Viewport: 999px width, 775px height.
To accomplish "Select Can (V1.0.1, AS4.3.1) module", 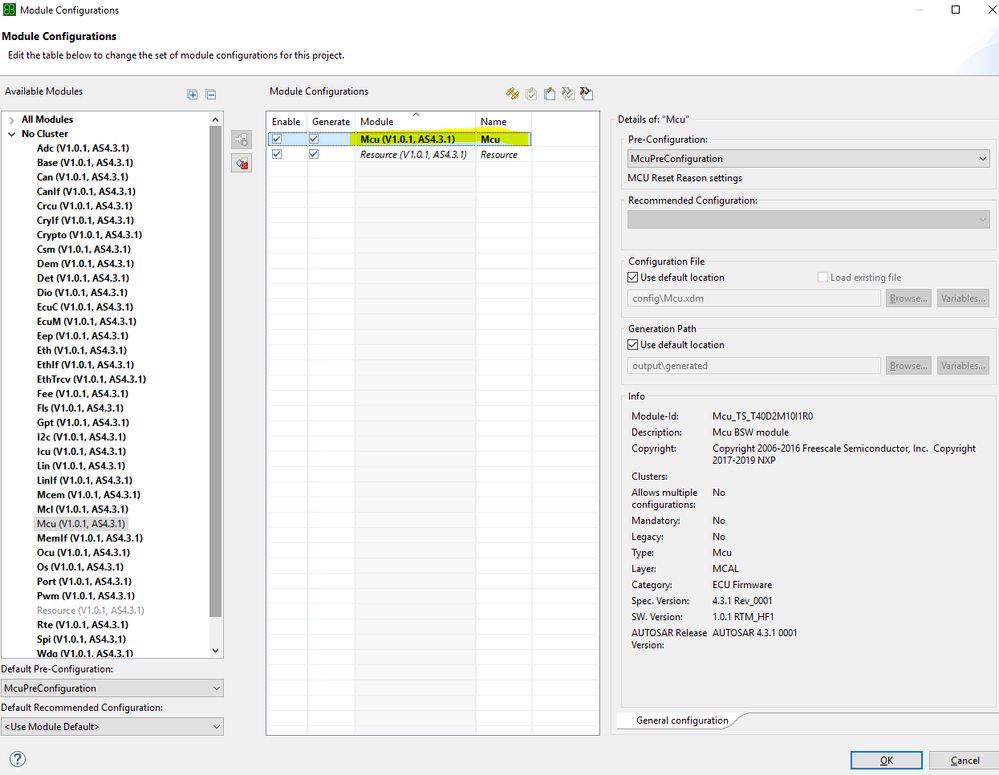I will click(82, 177).
